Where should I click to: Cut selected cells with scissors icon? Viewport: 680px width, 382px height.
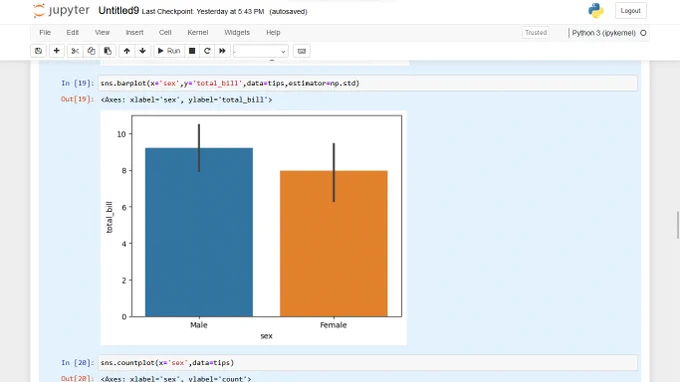click(x=75, y=51)
